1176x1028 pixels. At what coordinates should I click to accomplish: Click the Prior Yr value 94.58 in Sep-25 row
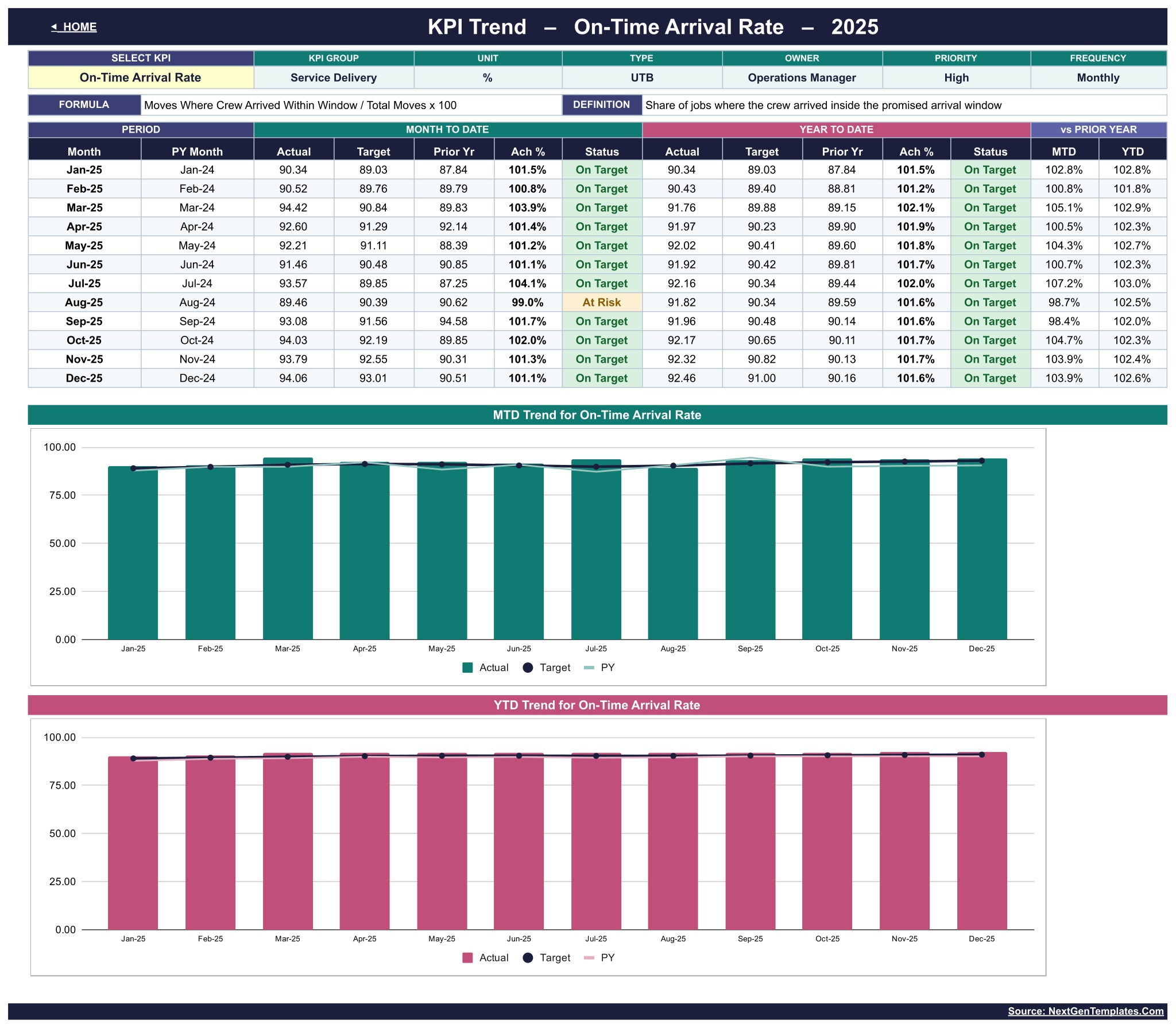coord(454,321)
